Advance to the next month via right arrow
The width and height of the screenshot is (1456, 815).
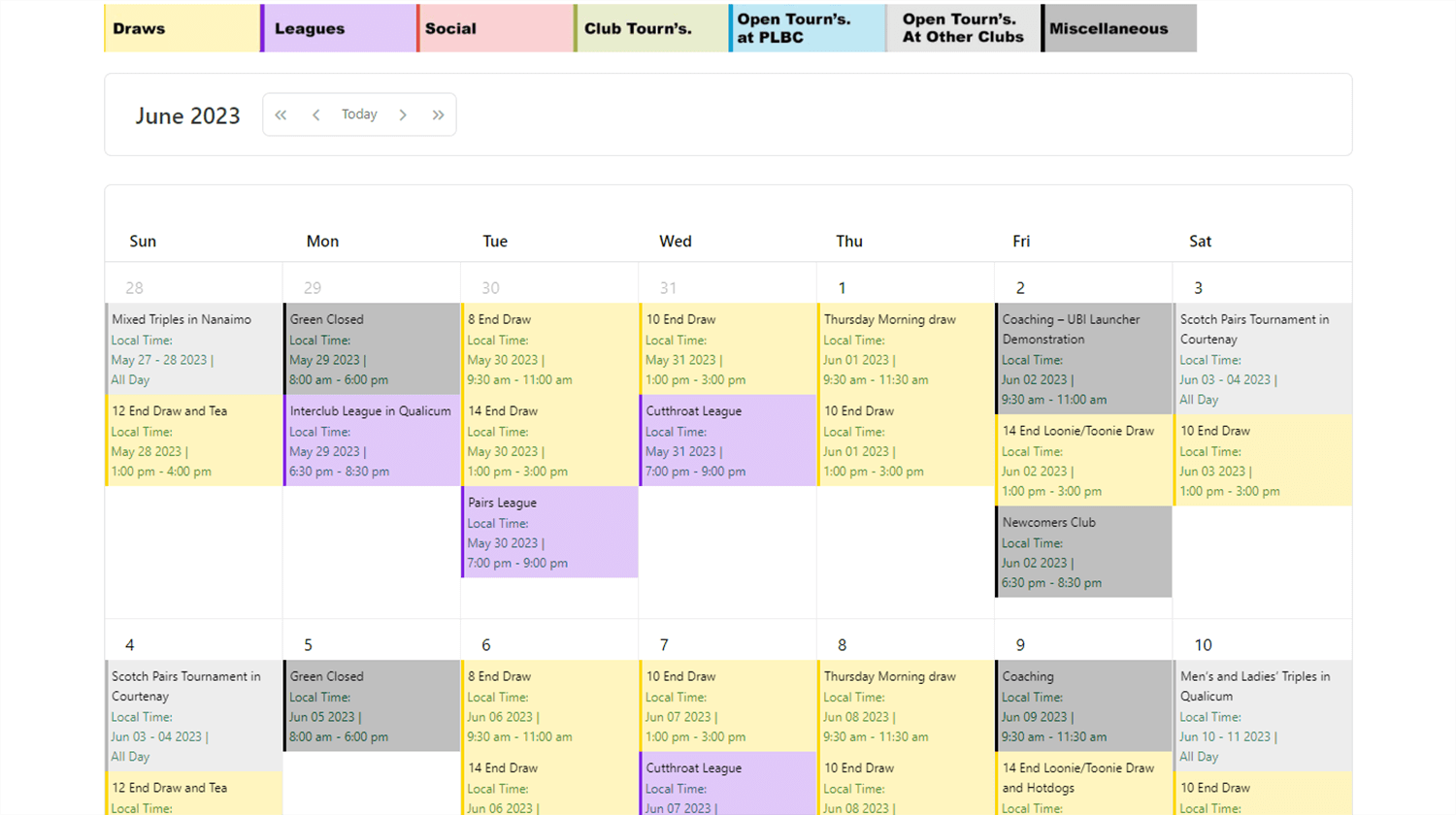point(403,114)
